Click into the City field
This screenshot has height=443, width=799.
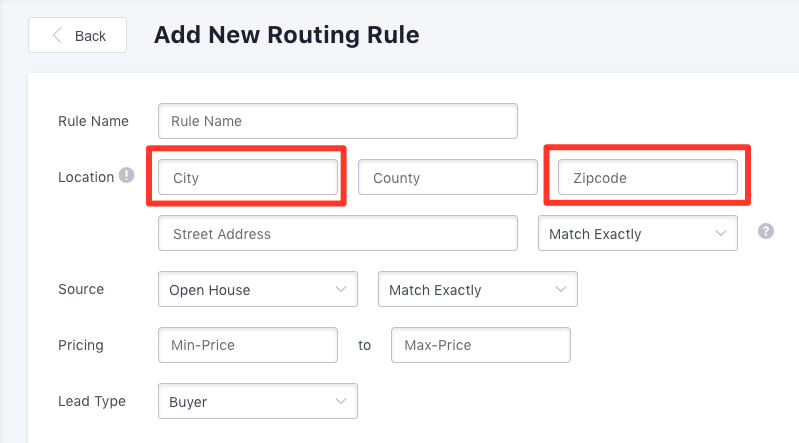click(x=248, y=177)
